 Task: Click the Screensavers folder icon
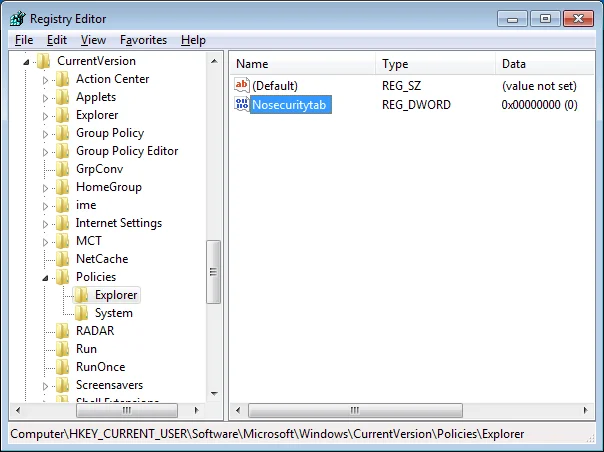62,385
